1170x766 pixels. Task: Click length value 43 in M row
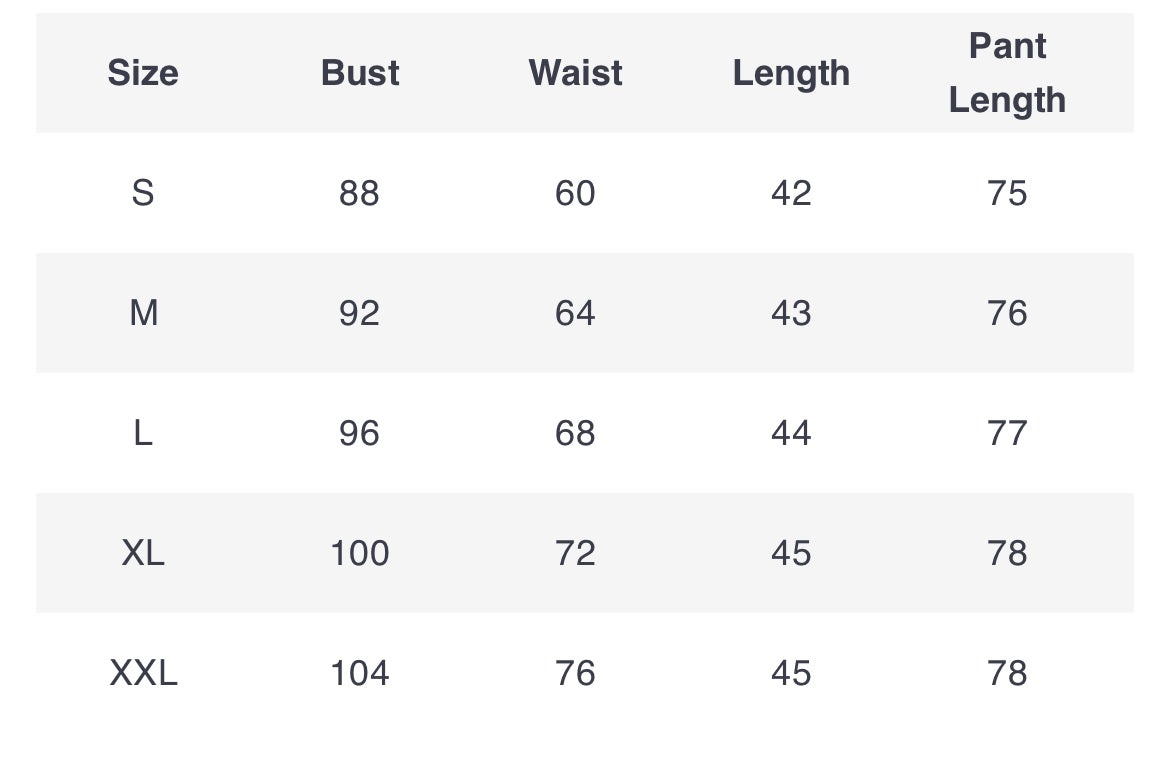[791, 313]
